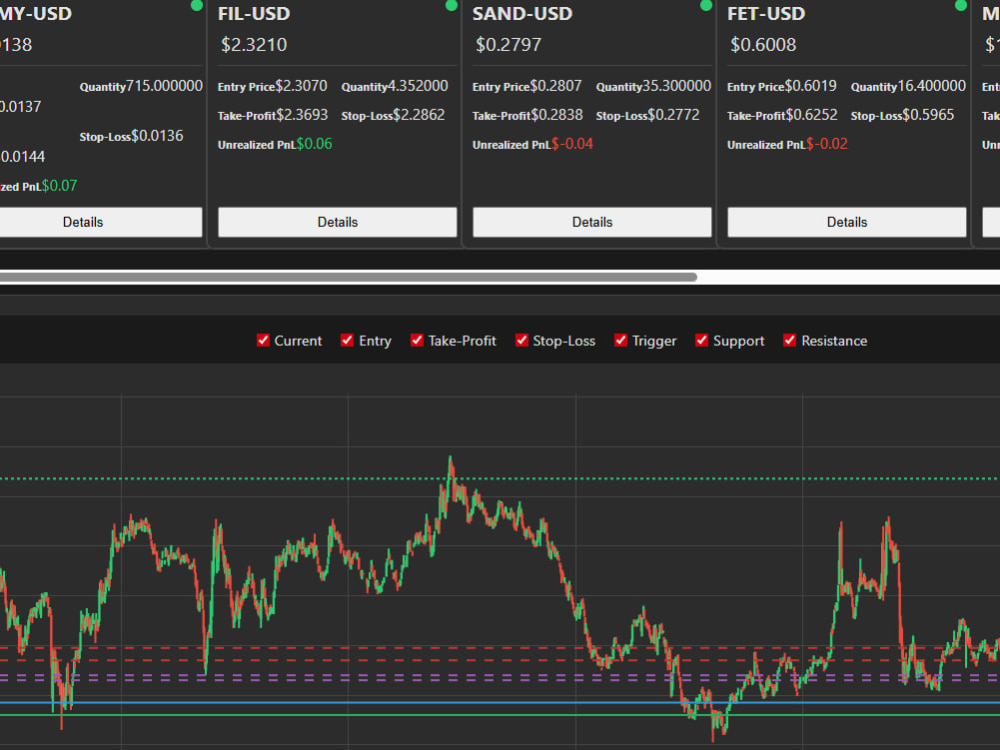Click the green status dot on FET-USD card

[x=961, y=6]
